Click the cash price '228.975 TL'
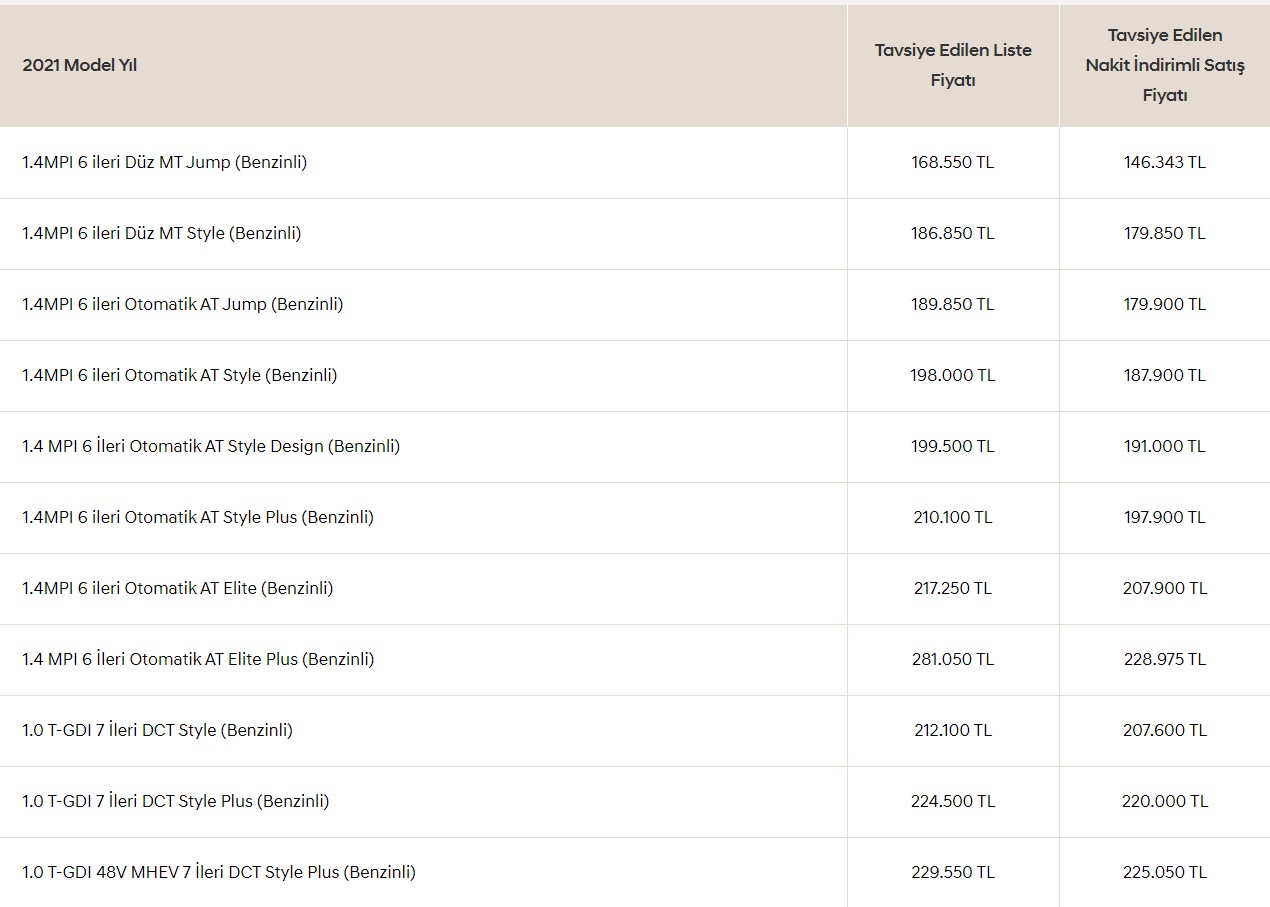This screenshot has width=1270, height=907. pyautogui.click(x=1165, y=659)
